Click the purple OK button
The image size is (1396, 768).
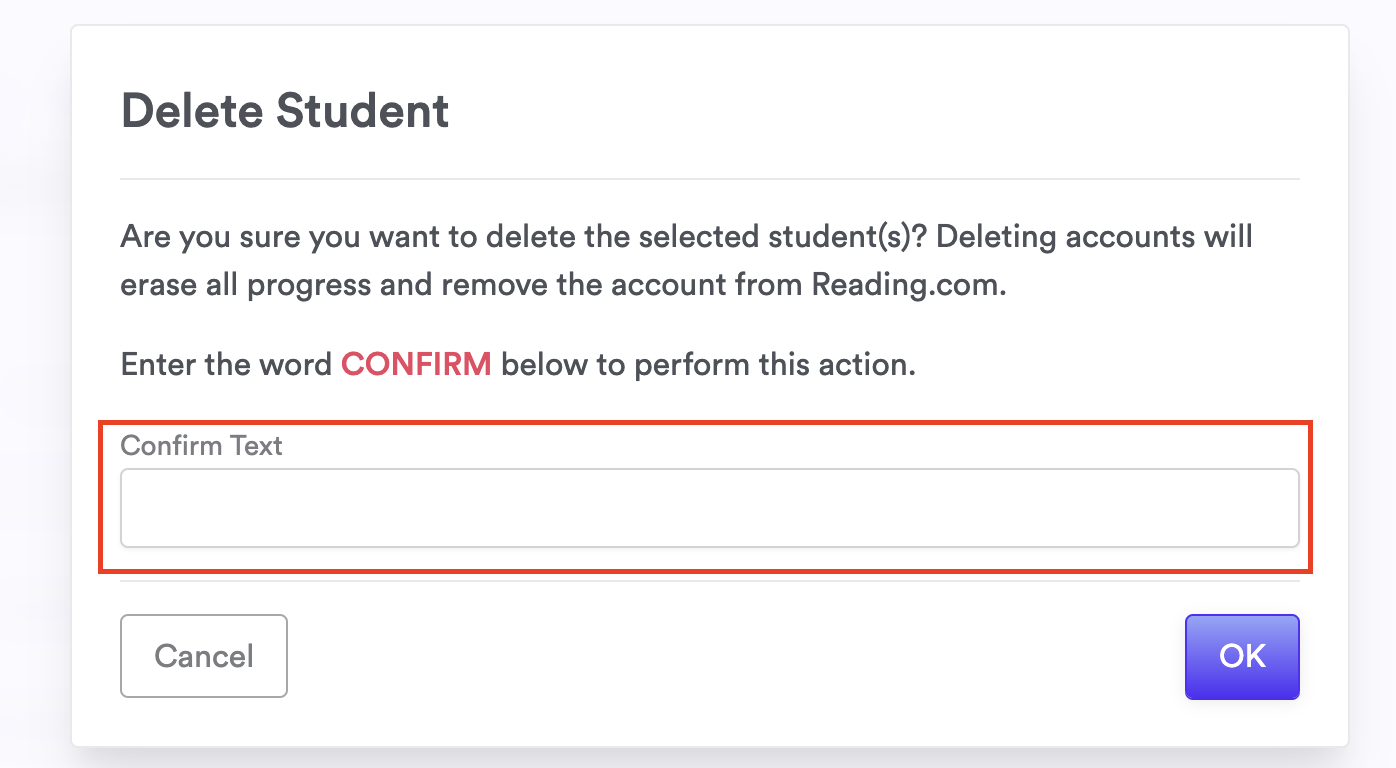click(x=1242, y=656)
